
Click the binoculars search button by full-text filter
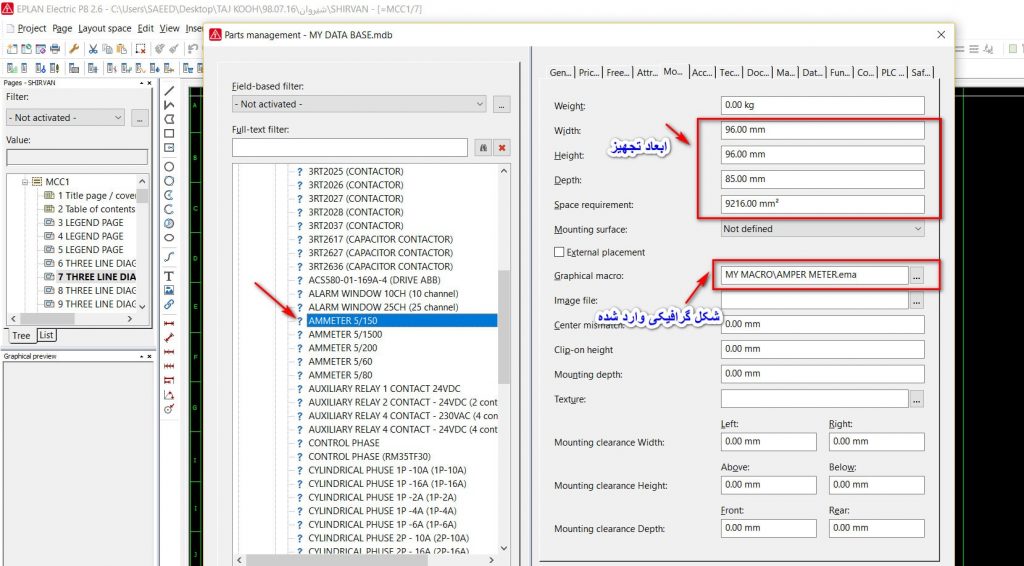point(482,147)
